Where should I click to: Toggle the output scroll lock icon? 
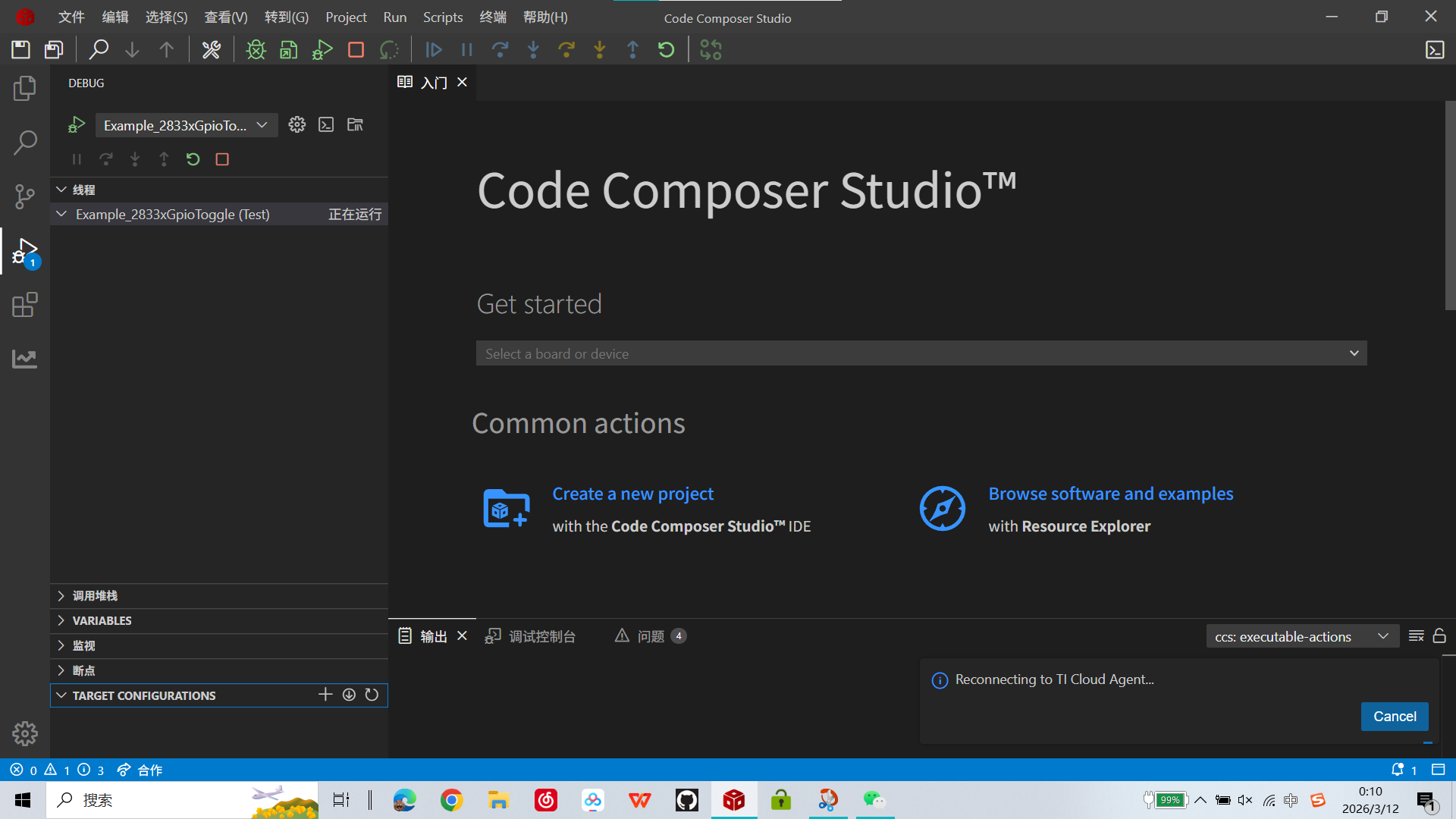1439,636
